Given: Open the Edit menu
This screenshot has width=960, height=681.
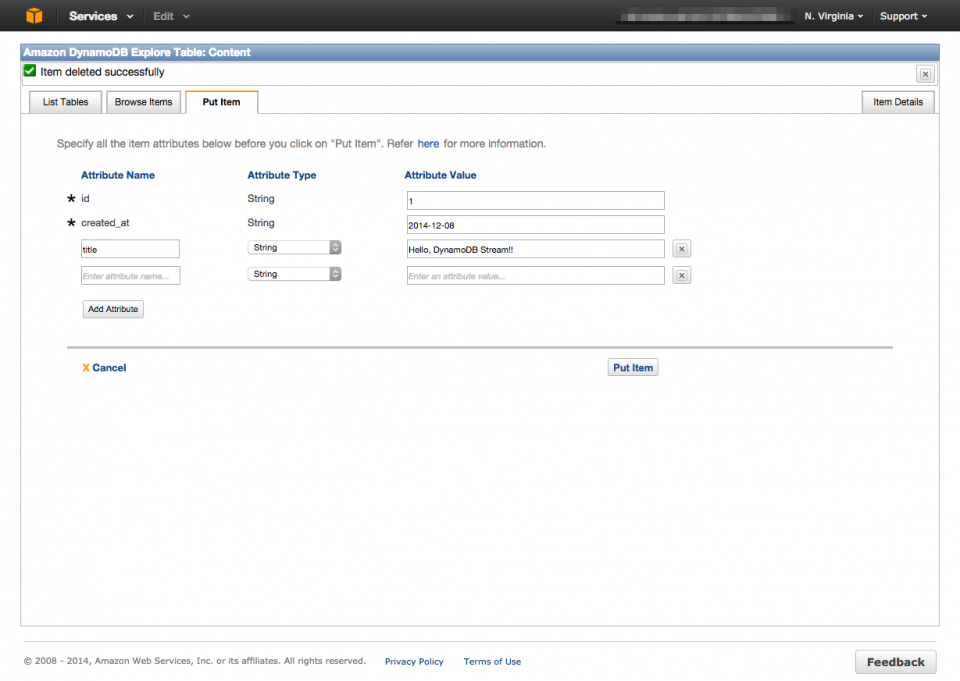Looking at the screenshot, I should 171,17.
